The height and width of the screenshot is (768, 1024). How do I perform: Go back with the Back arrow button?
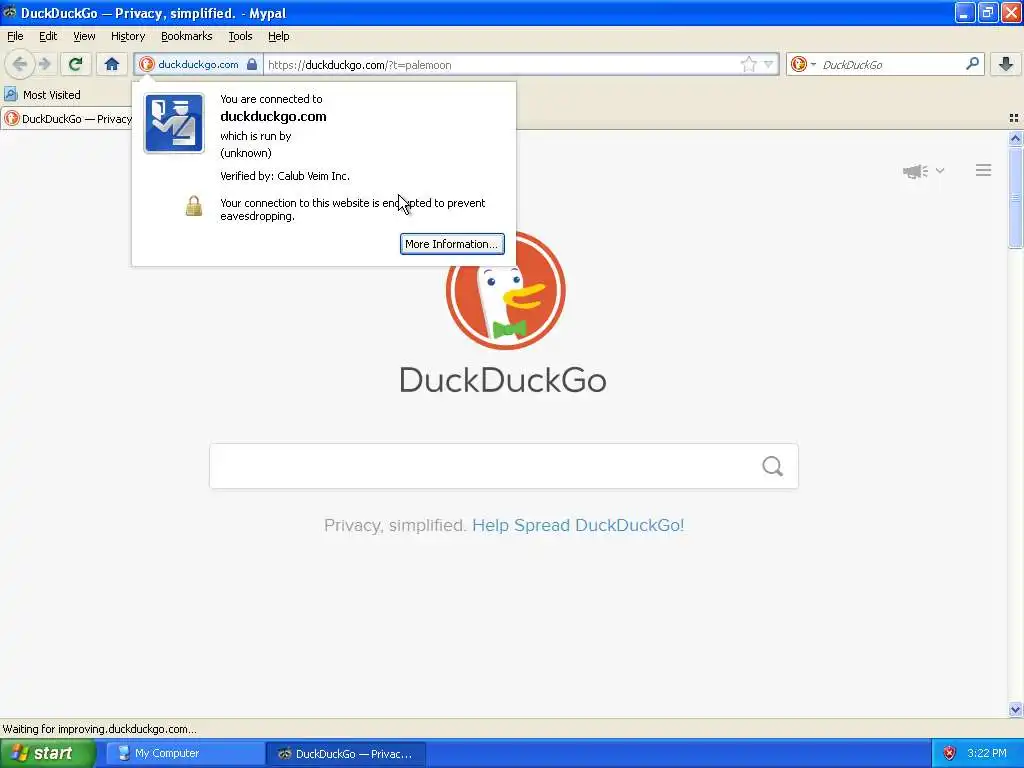click(20, 64)
